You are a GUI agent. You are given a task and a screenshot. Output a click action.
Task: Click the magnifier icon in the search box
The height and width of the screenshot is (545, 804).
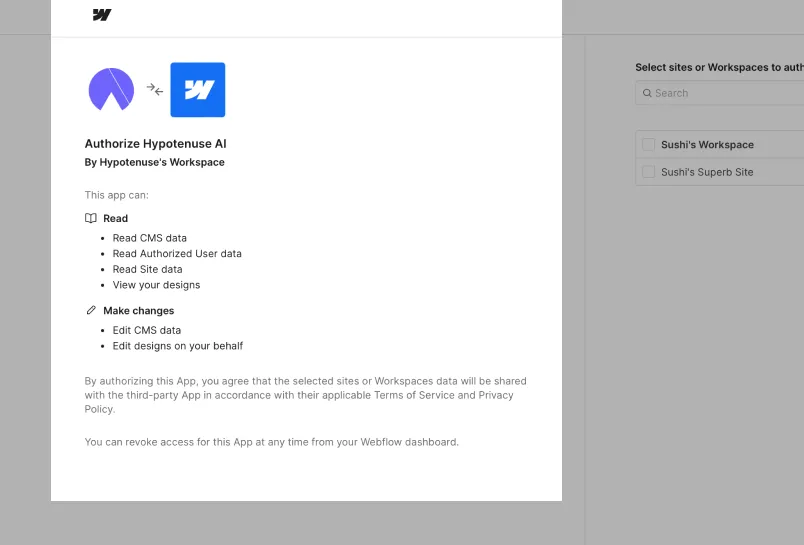(x=647, y=93)
